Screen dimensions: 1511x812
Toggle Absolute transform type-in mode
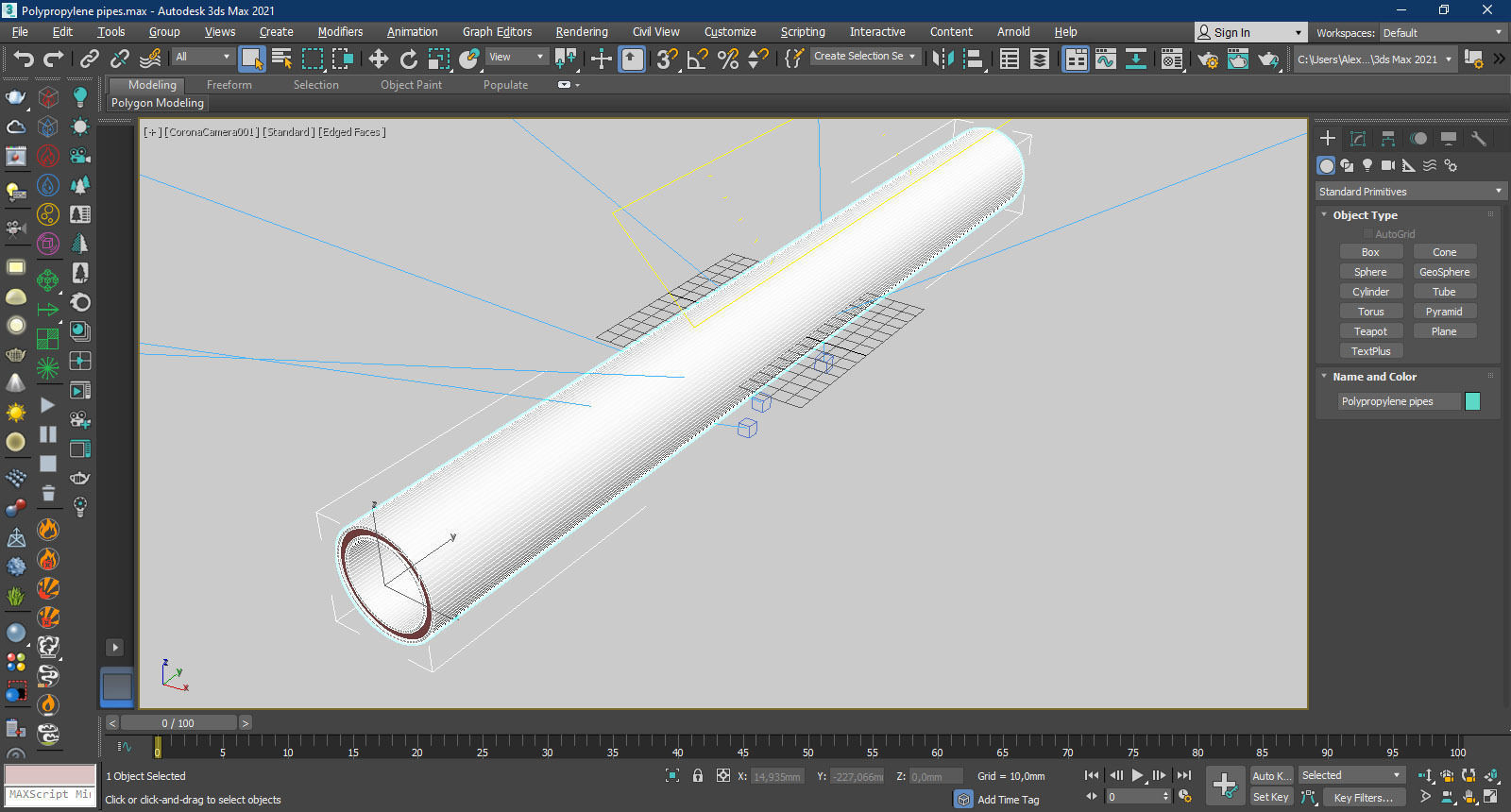(x=723, y=775)
